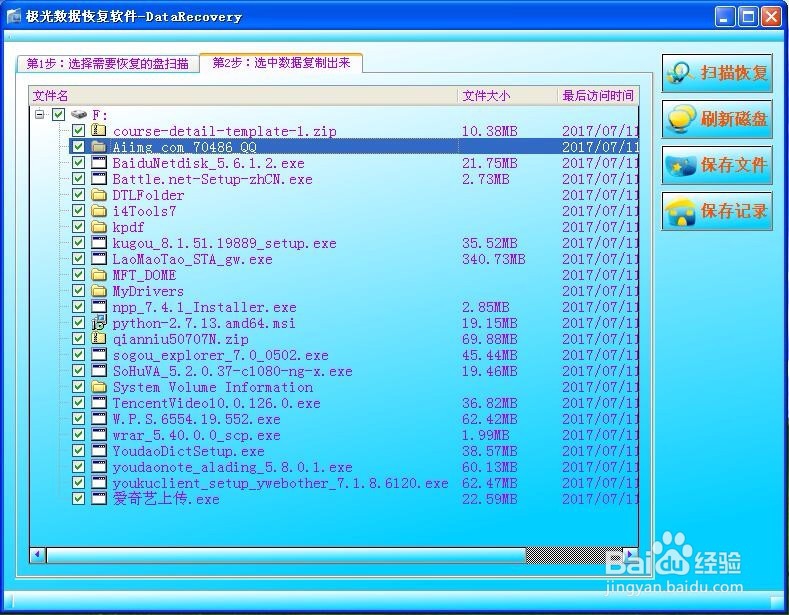Click the icon beside npp_7.4.1_Installer.exe
Screen dimensions: 789x615
point(99,306)
